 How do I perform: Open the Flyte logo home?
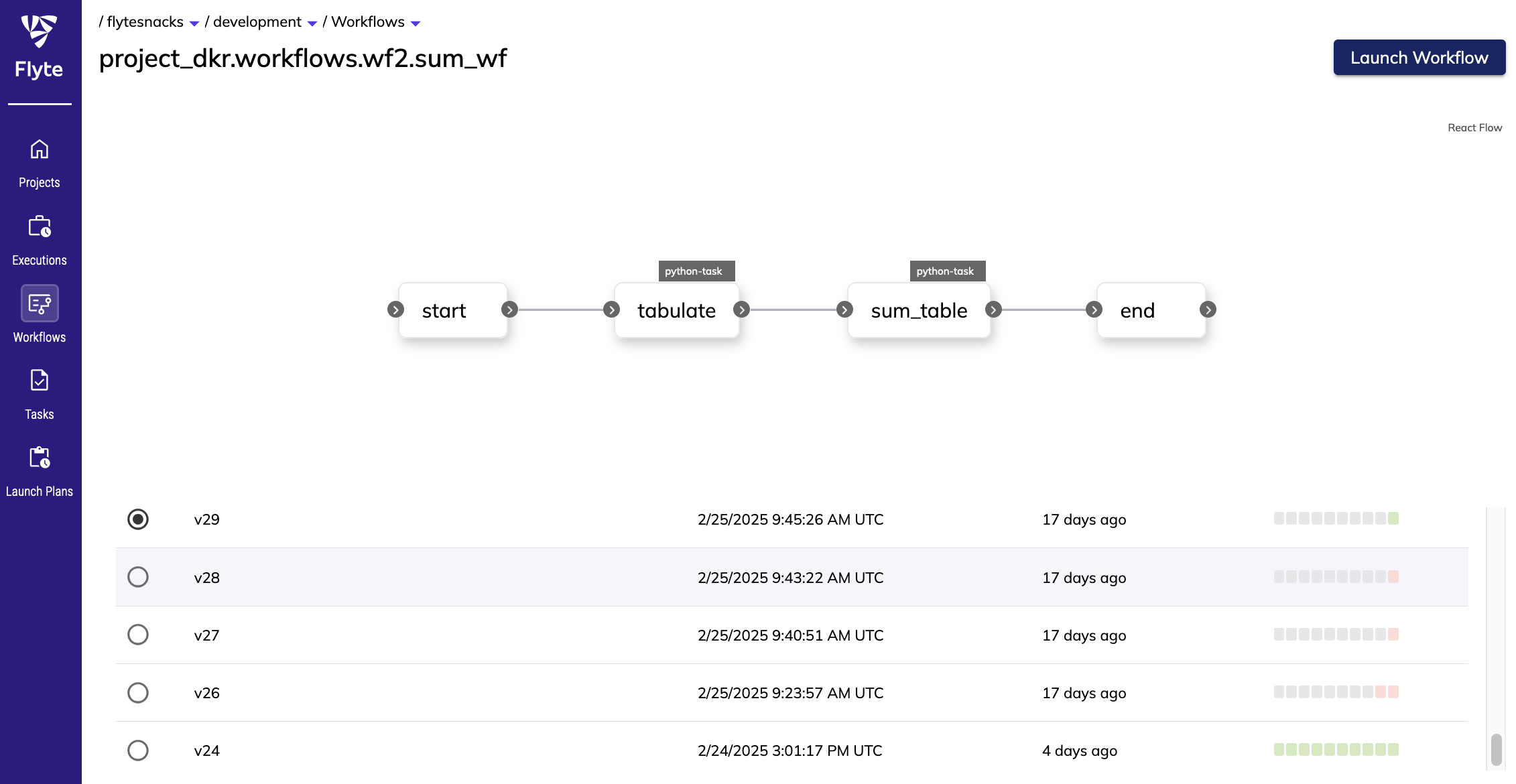pyautogui.click(x=39, y=47)
